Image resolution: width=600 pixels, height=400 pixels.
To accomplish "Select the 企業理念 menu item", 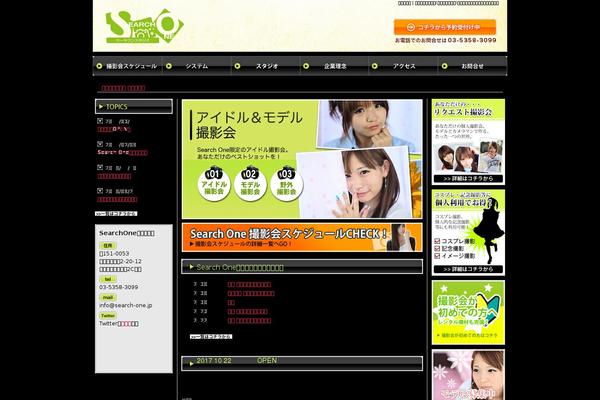I will 334,66.
